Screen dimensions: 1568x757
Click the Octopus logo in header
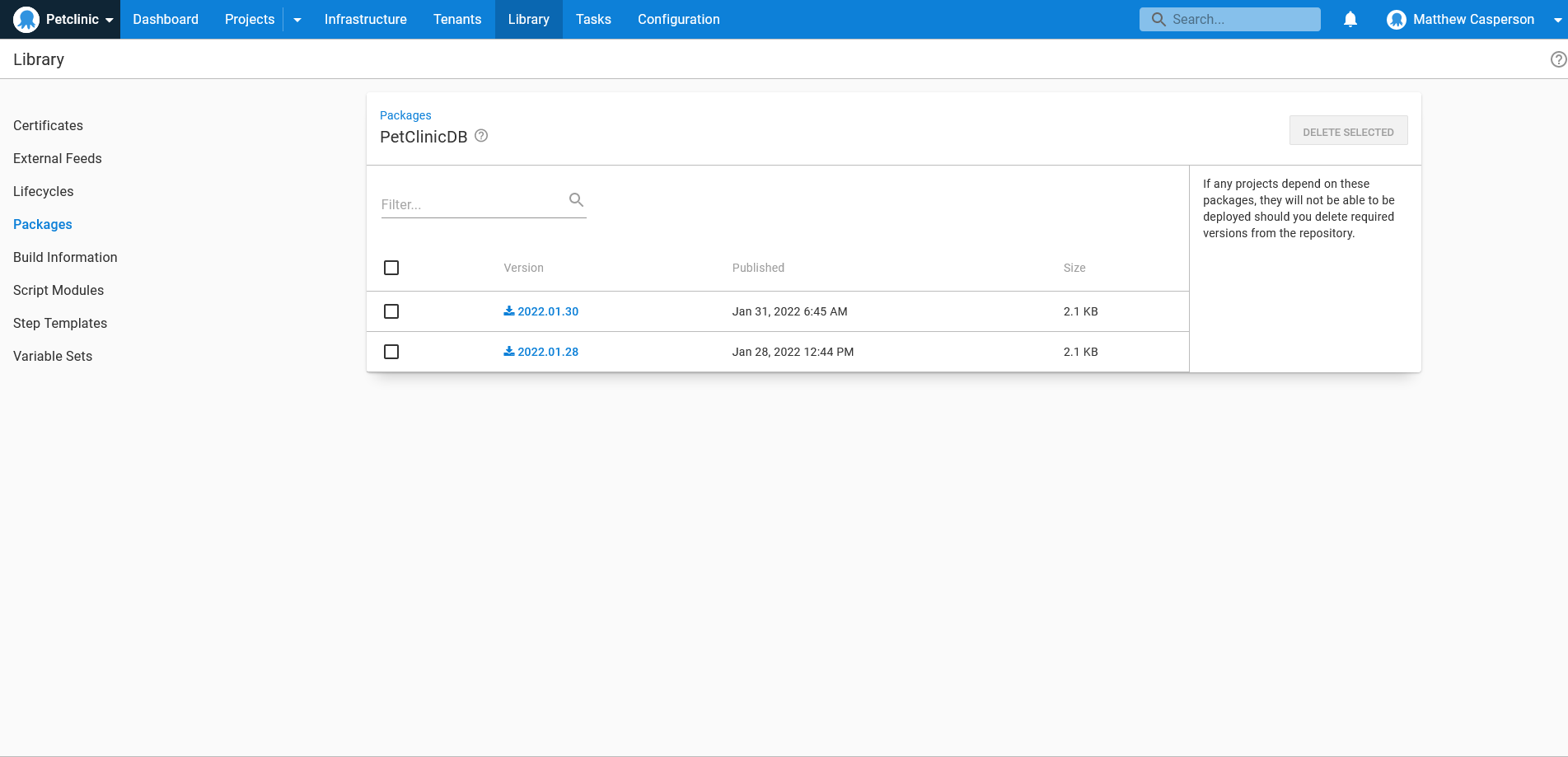click(x=26, y=19)
